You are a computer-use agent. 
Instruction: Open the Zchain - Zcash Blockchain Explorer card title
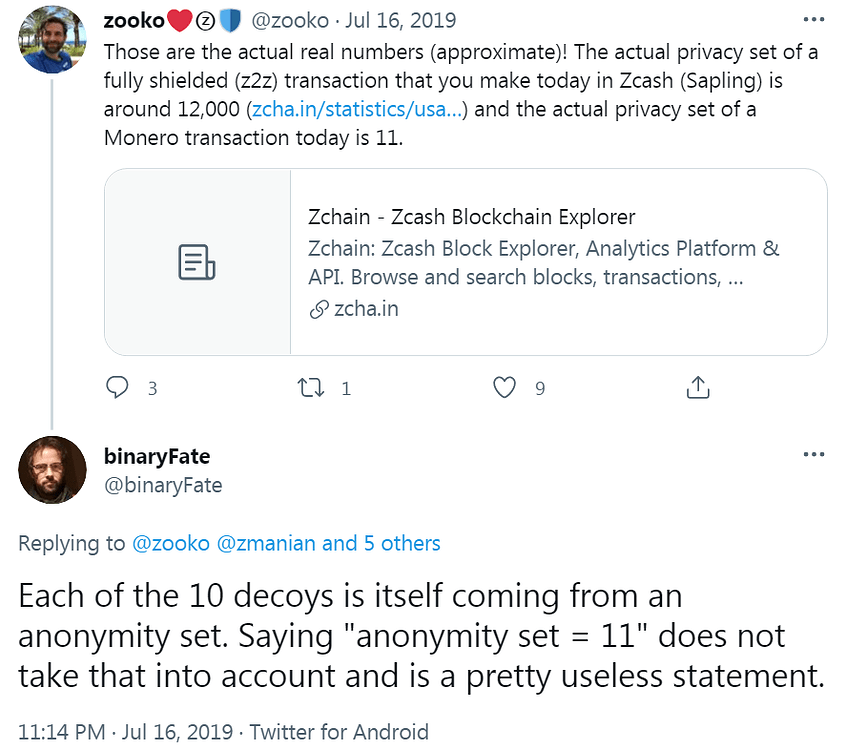pos(471,217)
